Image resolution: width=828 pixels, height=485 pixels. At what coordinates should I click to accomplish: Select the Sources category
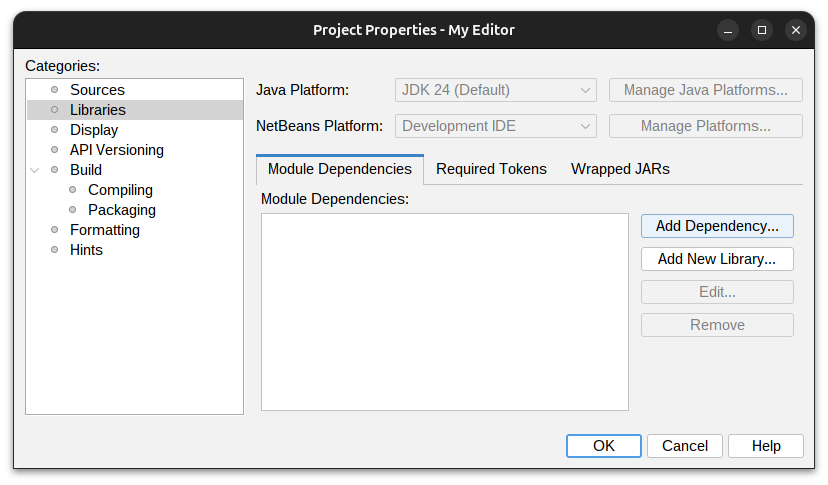click(97, 90)
